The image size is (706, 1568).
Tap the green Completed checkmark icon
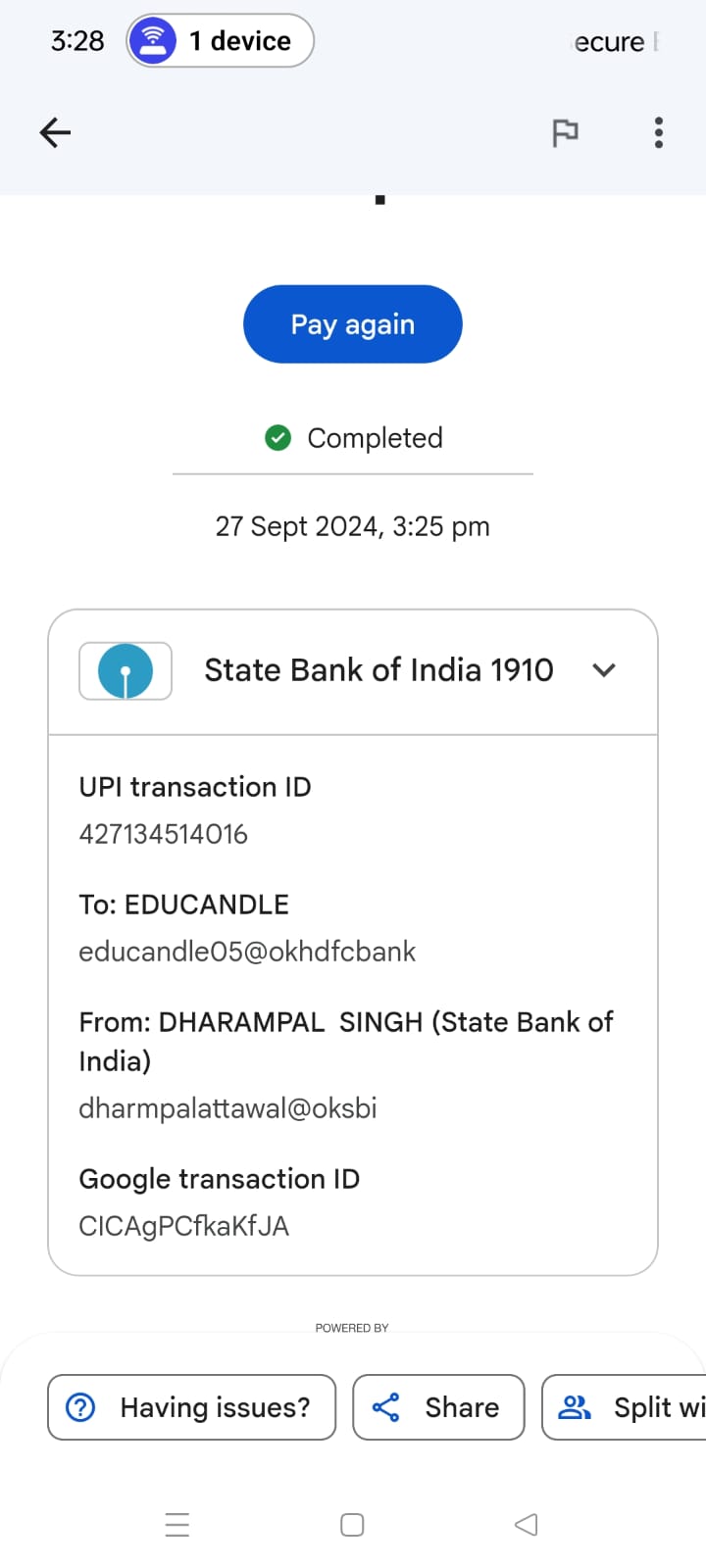point(278,438)
